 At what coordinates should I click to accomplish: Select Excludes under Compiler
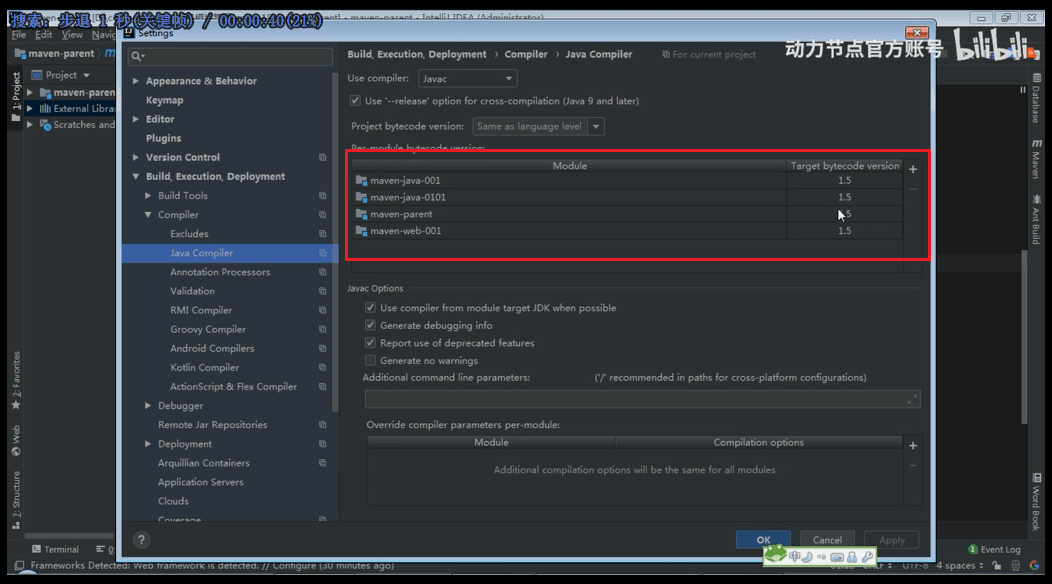click(189, 234)
